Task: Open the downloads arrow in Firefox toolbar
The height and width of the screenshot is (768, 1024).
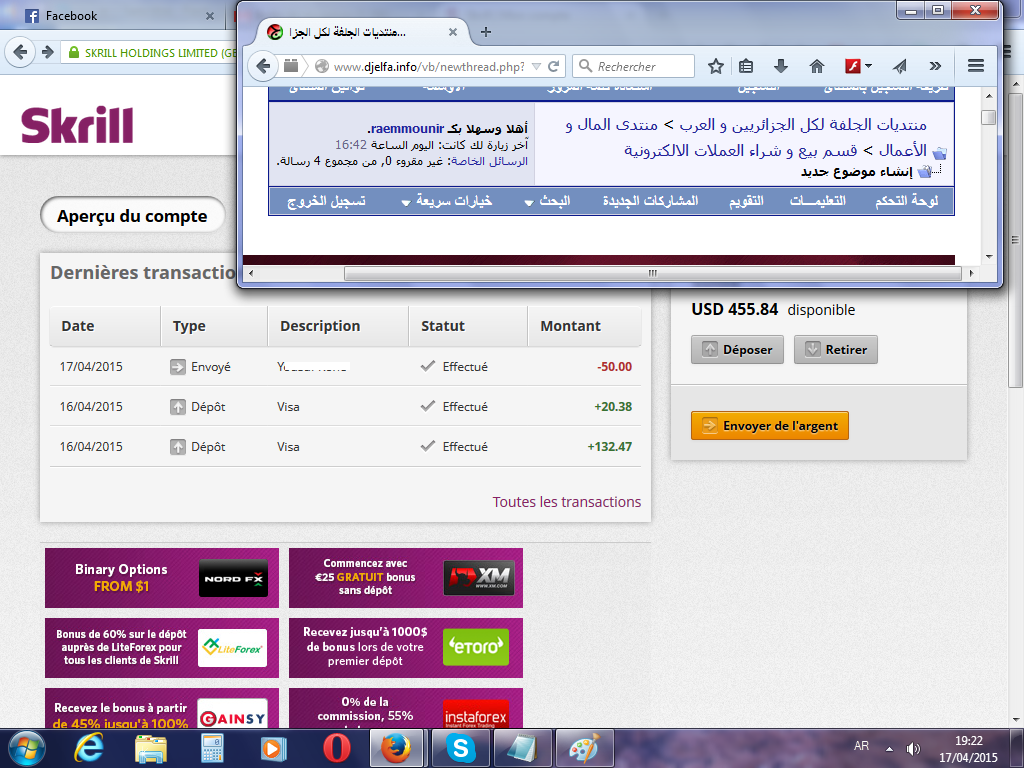Action: point(780,66)
